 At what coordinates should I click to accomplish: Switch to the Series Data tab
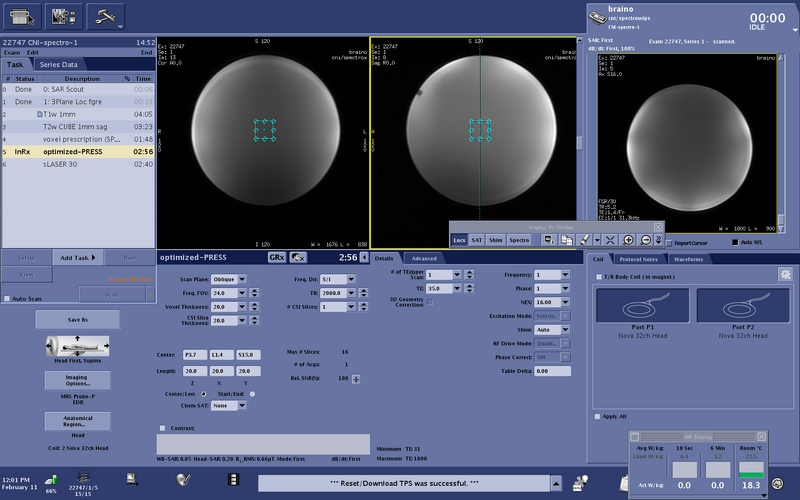(59, 65)
